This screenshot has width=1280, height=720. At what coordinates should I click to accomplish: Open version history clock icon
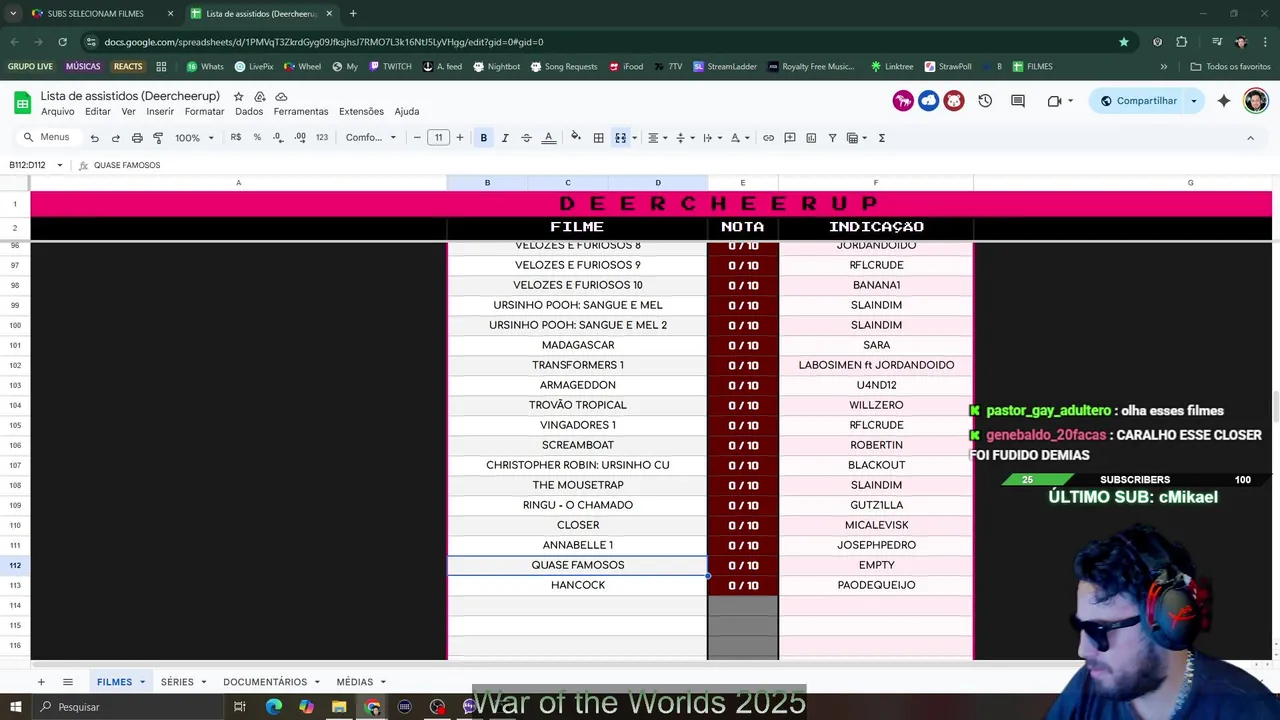pos(985,101)
